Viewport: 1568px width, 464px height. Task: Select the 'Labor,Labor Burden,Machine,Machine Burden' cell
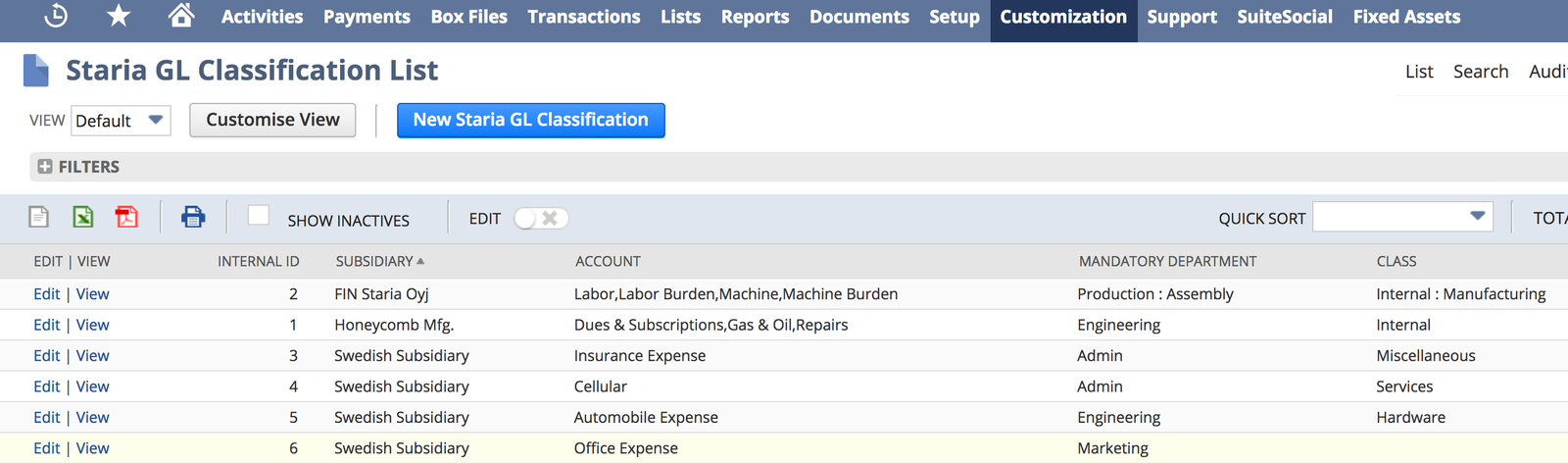click(736, 293)
